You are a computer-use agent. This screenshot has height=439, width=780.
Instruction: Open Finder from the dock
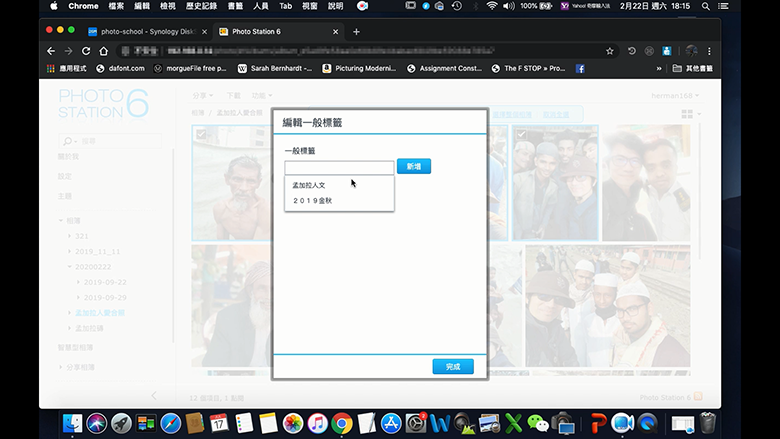(73, 424)
